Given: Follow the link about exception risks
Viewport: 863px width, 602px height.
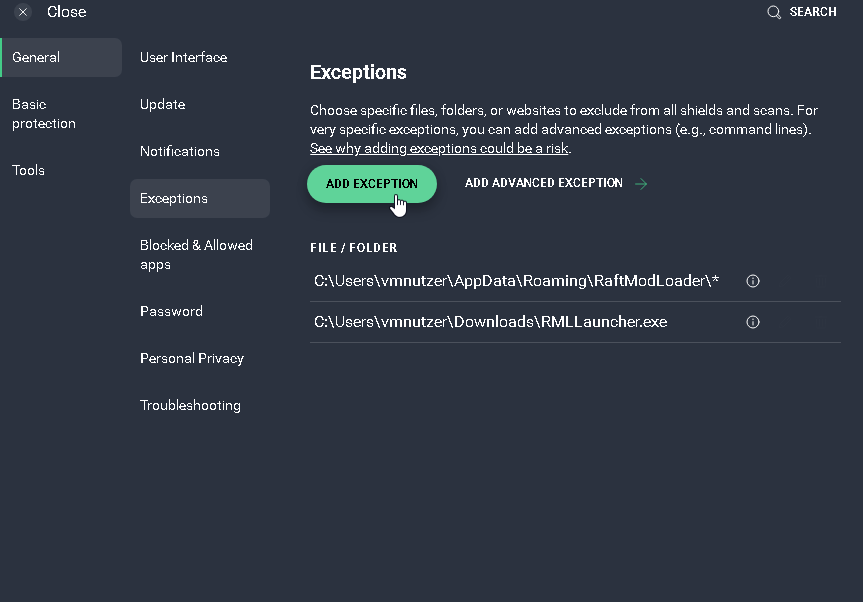Looking at the screenshot, I should click(x=439, y=149).
